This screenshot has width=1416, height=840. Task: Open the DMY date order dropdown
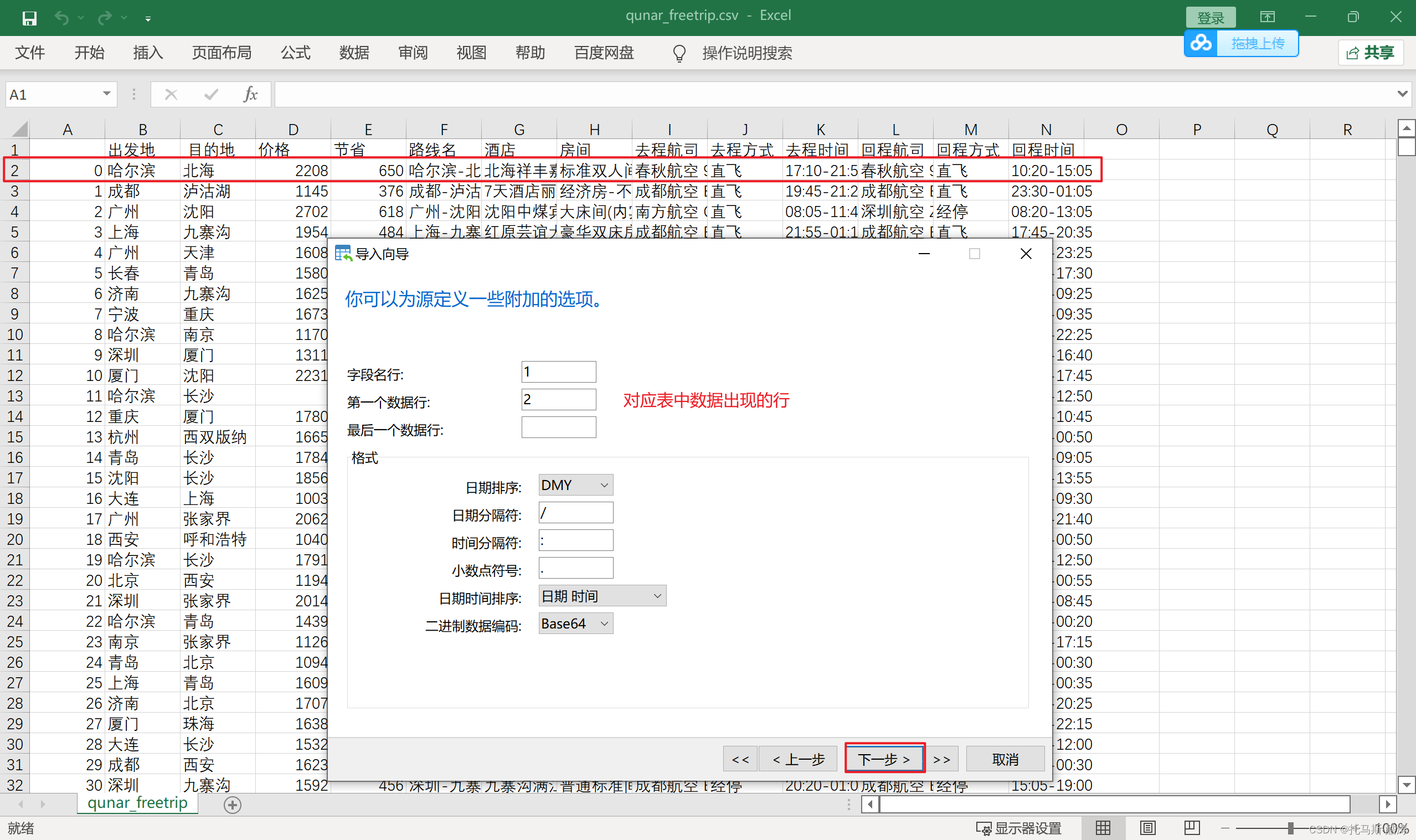click(x=575, y=485)
